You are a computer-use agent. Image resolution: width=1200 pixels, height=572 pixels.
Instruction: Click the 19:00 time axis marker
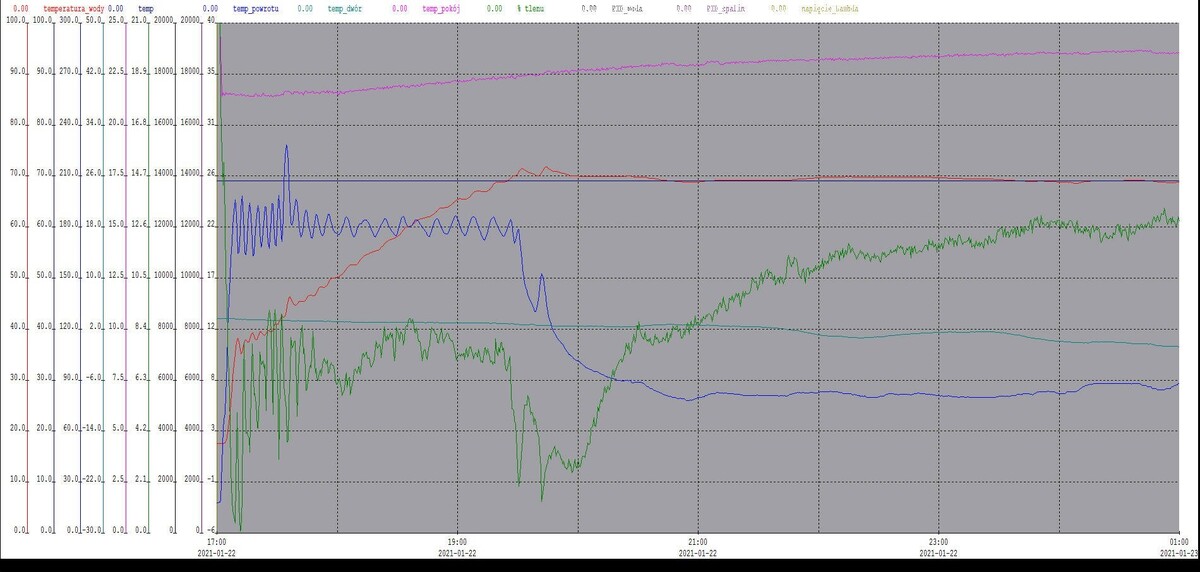(x=458, y=540)
